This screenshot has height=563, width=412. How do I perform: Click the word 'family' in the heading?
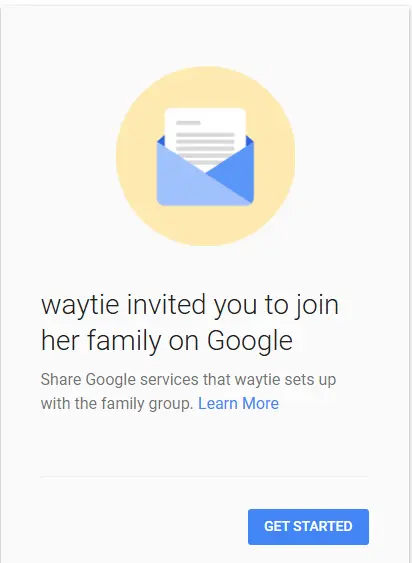[124, 341]
